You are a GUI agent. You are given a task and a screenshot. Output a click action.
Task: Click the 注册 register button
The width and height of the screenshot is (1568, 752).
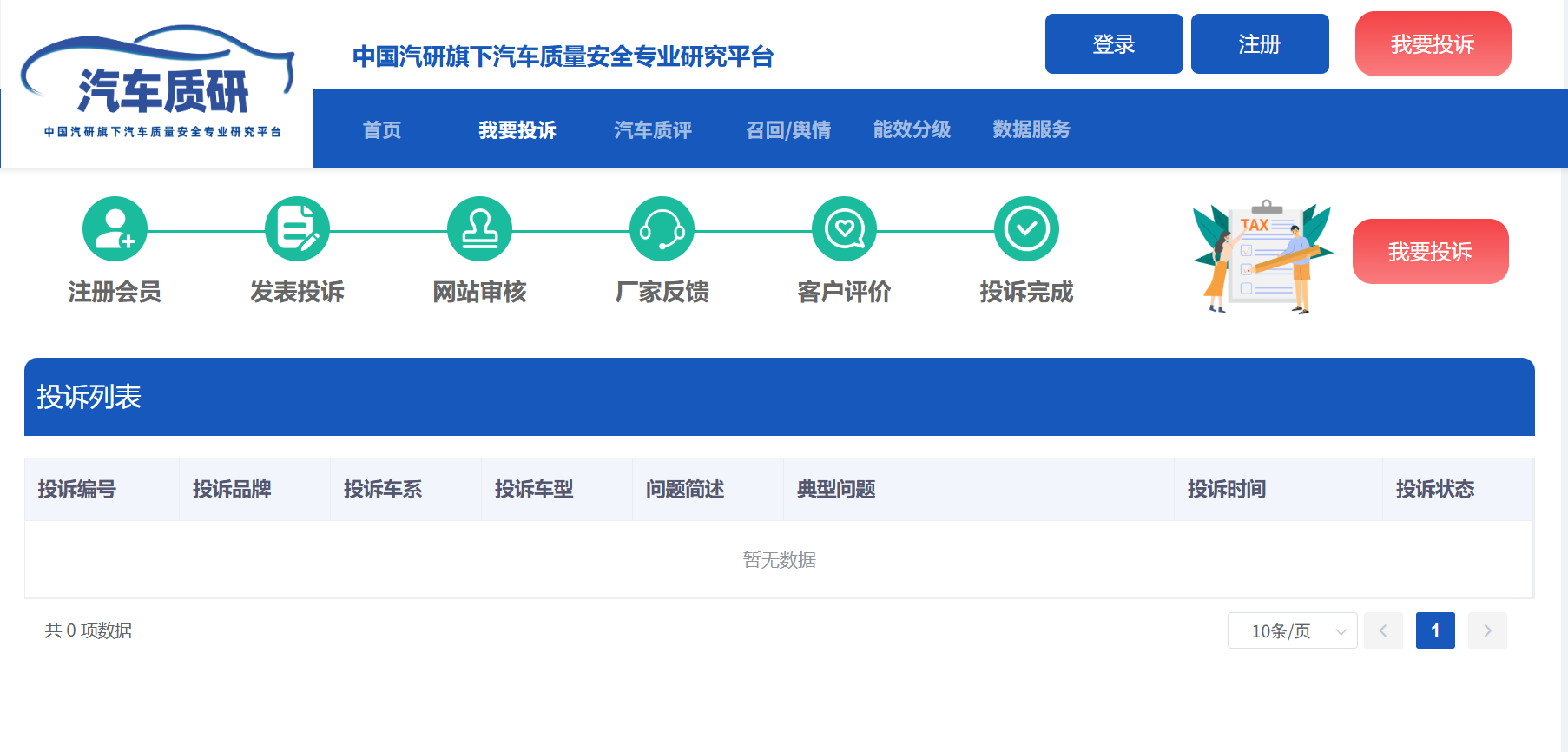[1260, 44]
